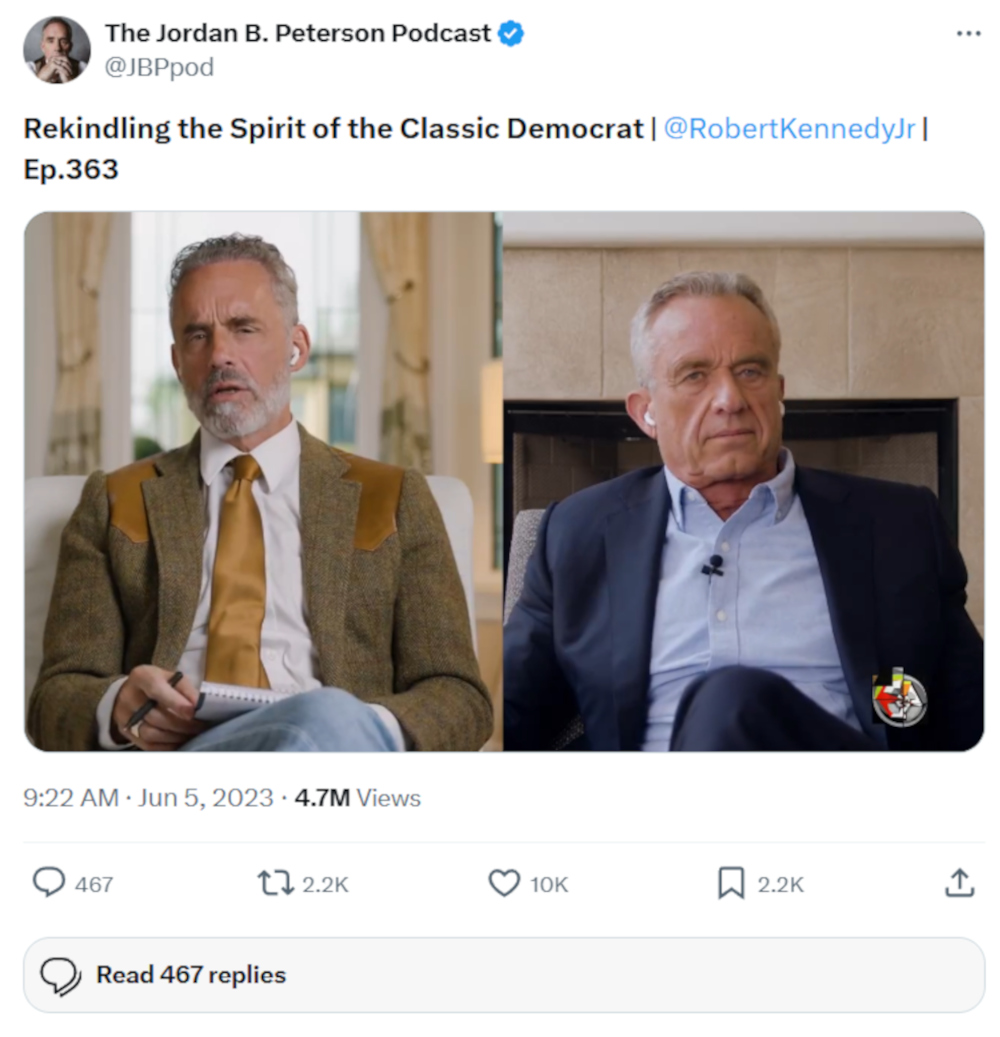Click the 4.7M Views count
Screen dimensions: 1000x1037
357,798
